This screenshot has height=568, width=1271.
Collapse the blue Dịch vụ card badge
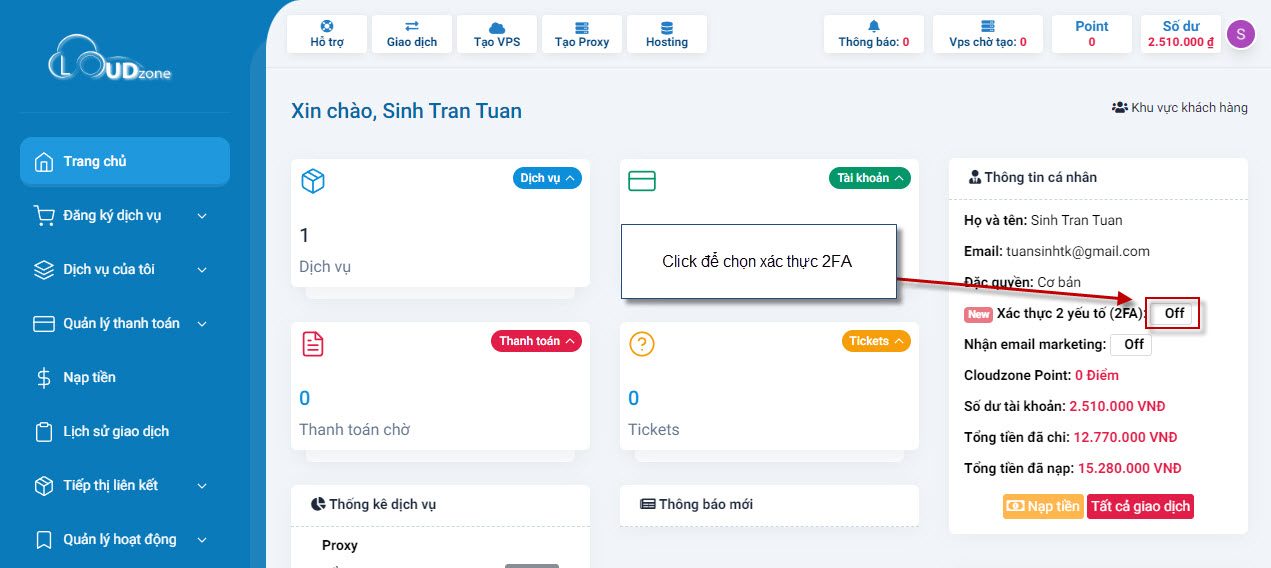[x=547, y=178]
